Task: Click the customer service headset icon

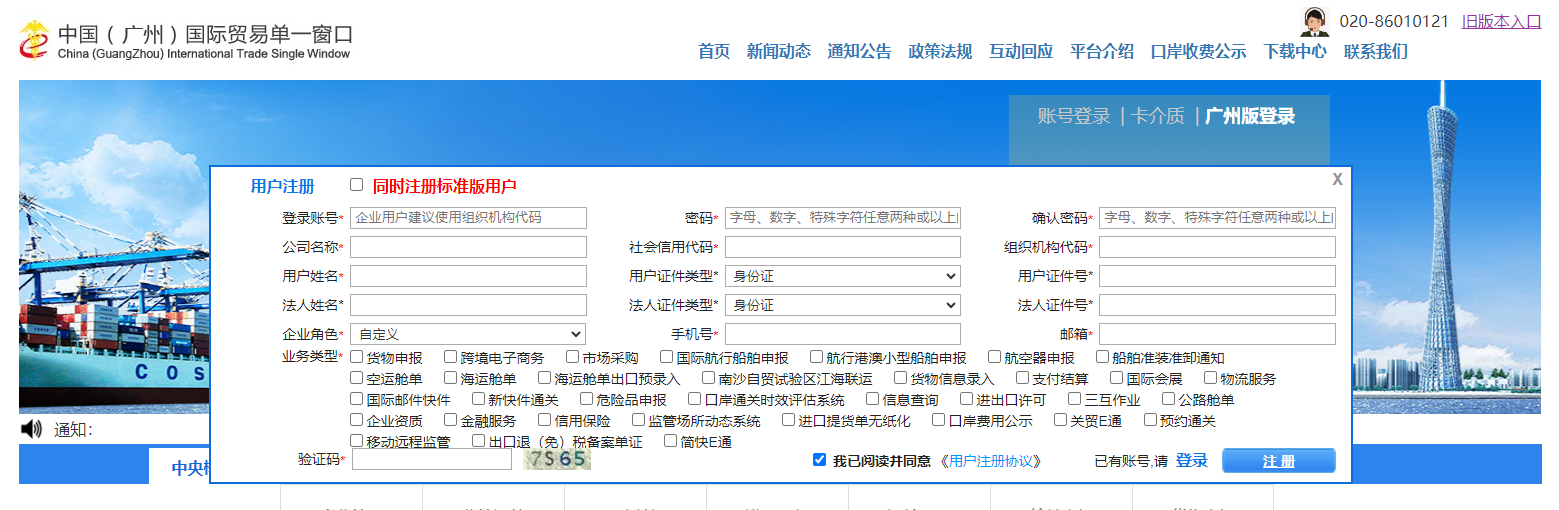Action: [x=1313, y=21]
